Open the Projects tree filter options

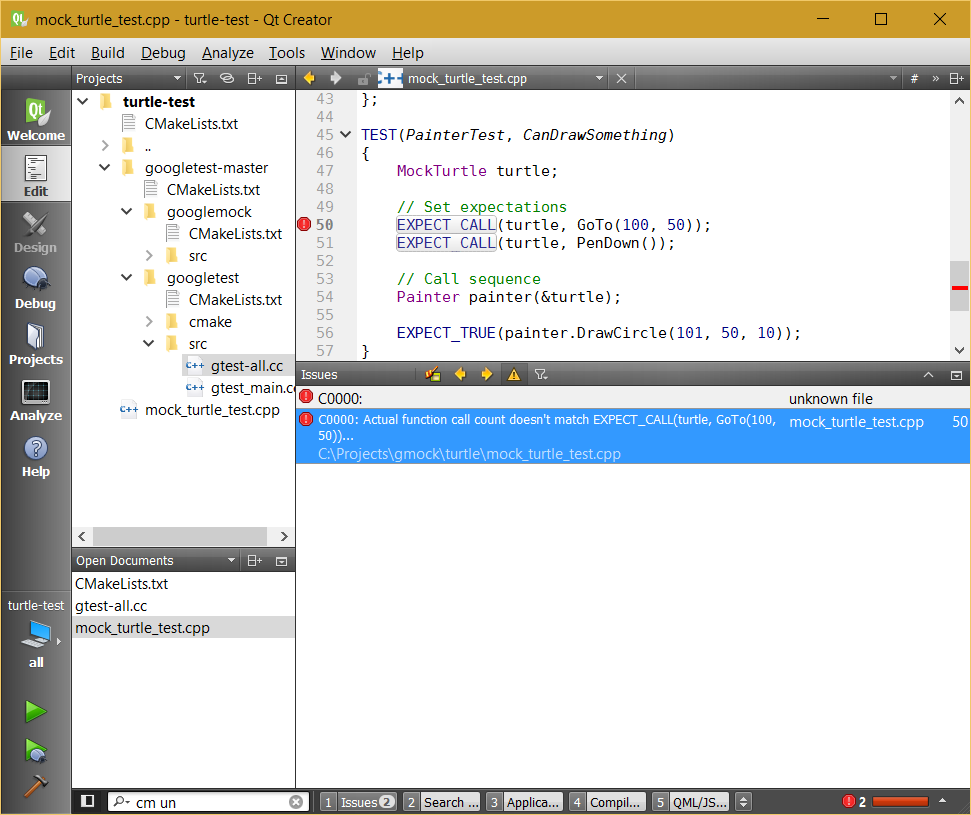(199, 79)
